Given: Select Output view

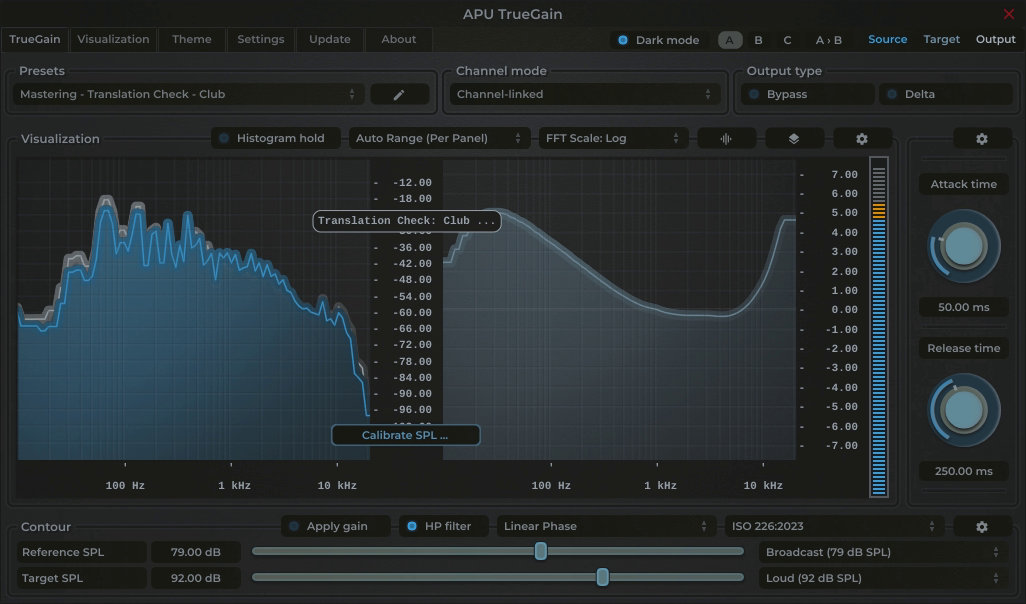Looking at the screenshot, I should [995, 39].
